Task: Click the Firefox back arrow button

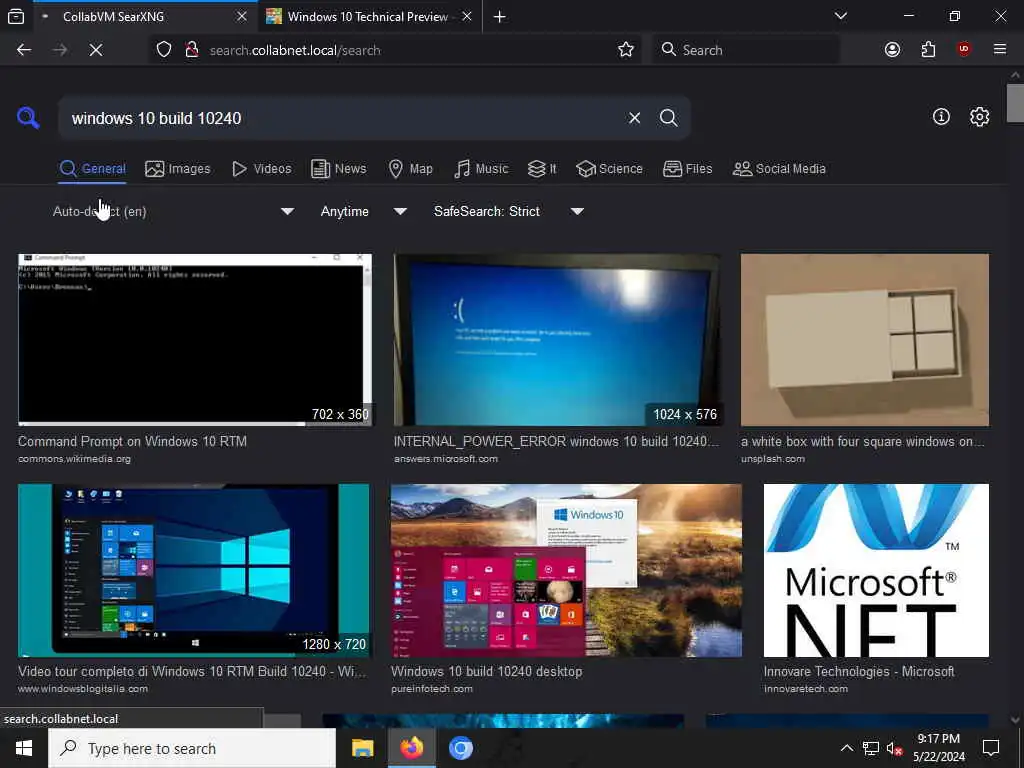Action: 24,50
